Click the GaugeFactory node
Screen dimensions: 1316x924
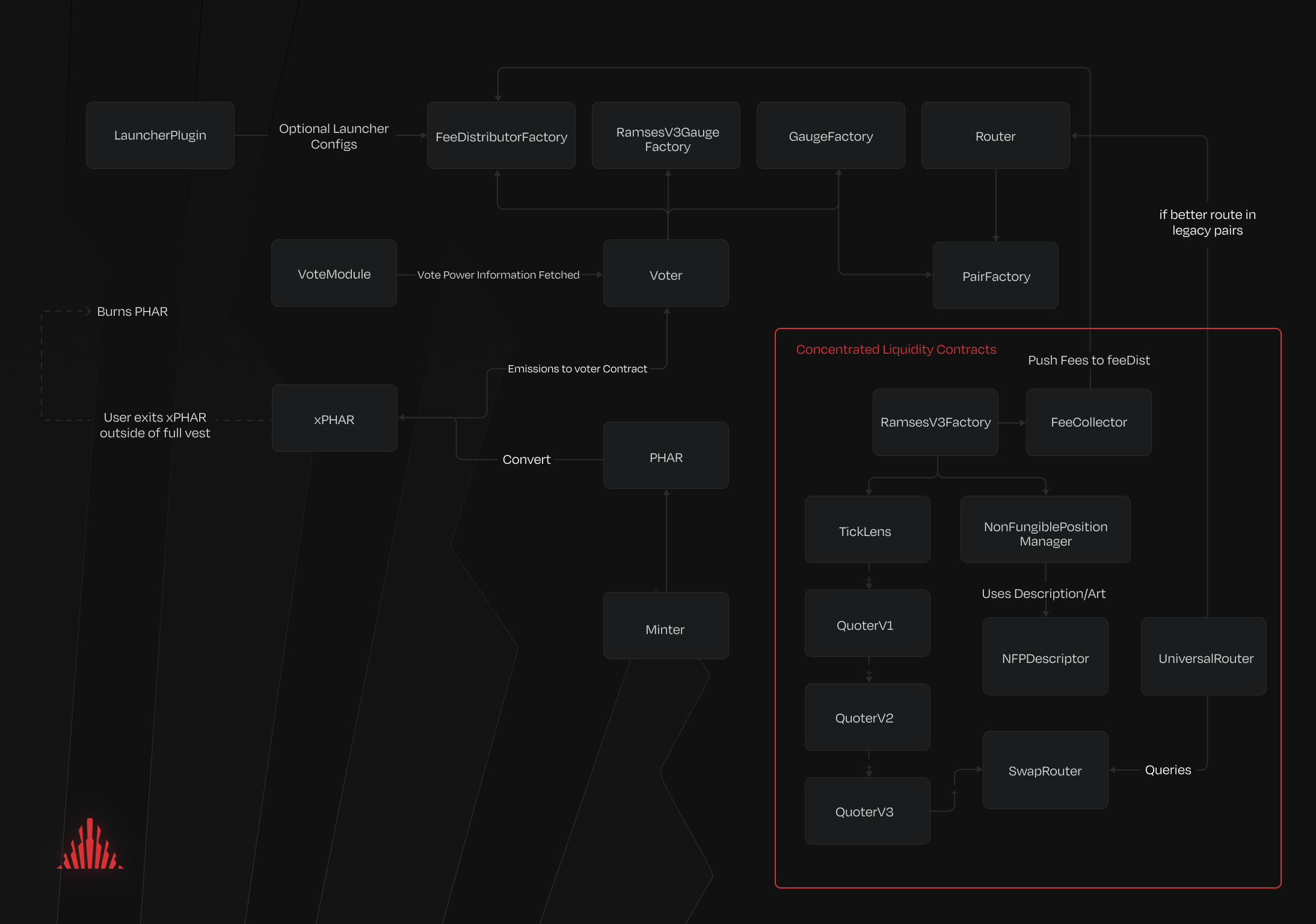click(x=831, y=136)
